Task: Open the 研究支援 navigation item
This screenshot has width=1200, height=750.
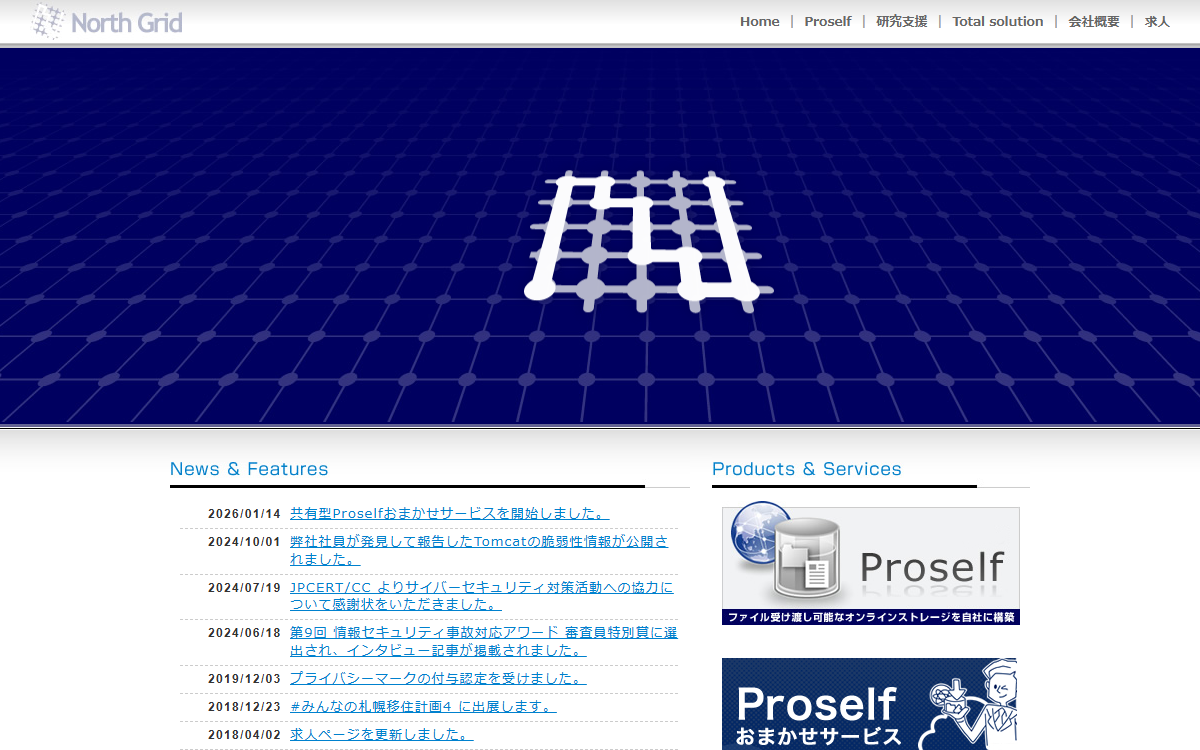Action: (x=902, y=21)
